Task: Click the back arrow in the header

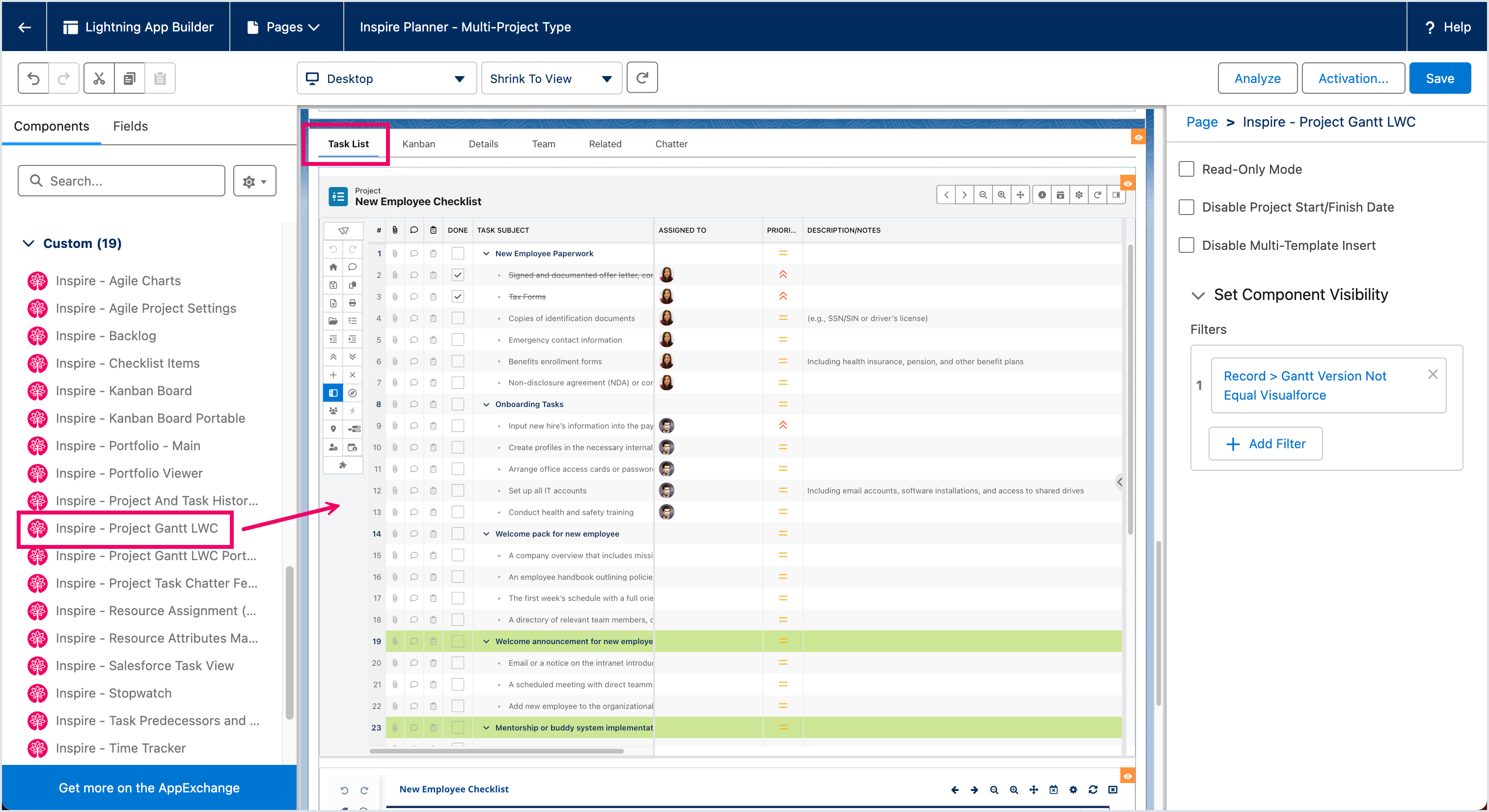Action: pos(24,27)
